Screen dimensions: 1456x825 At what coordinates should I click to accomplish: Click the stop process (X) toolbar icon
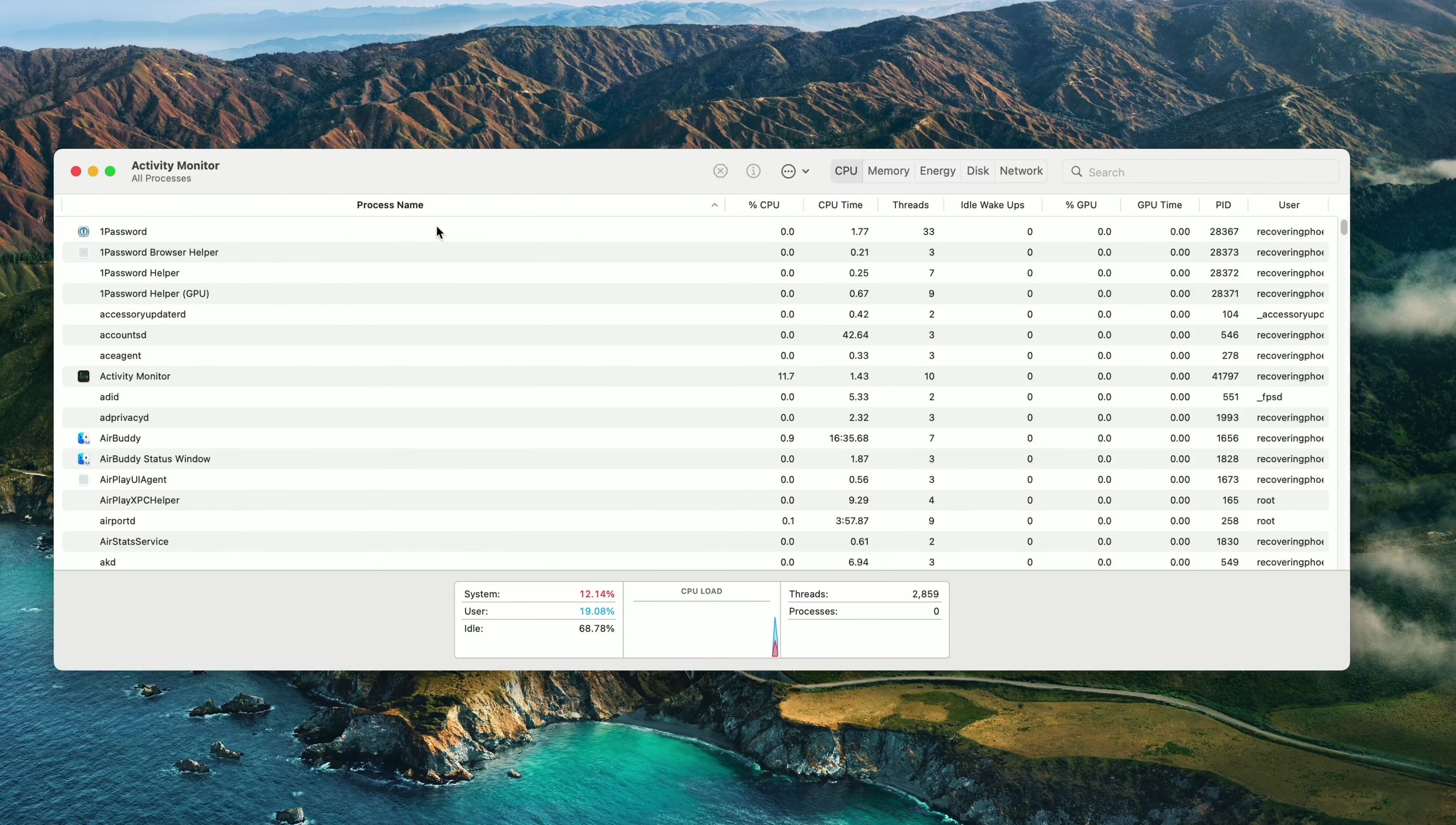720,171
